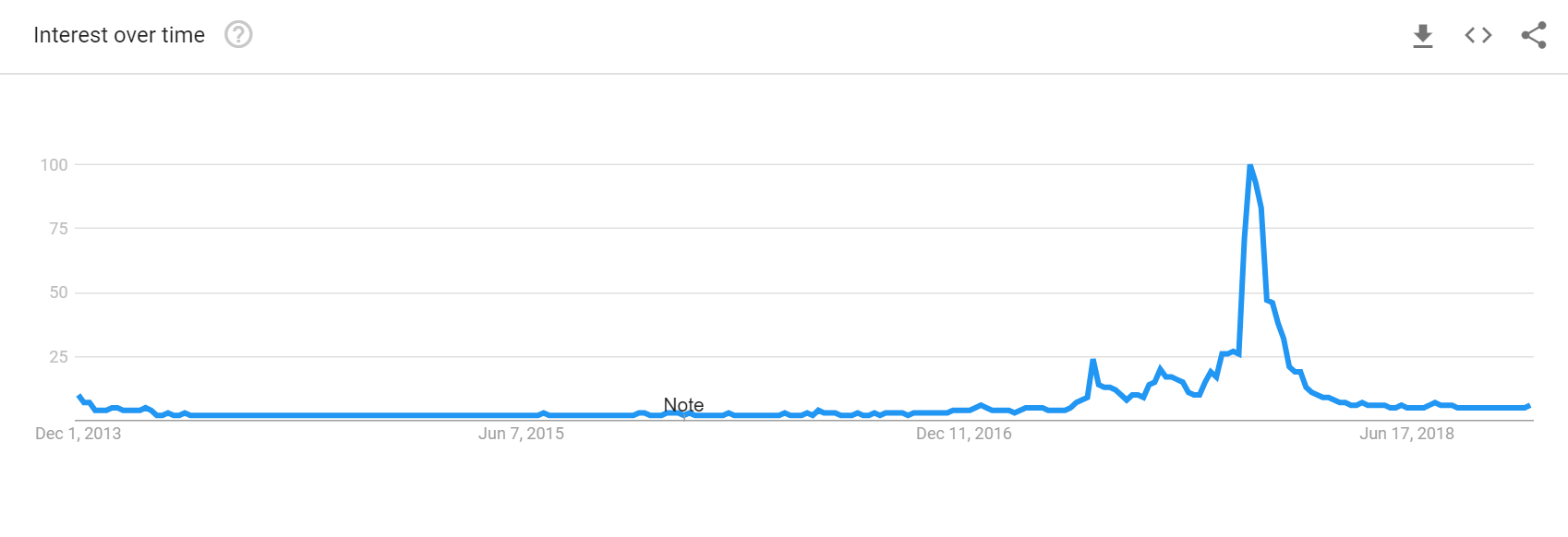Image resolution: width=1568 pixels, height=537 pixels.
Task: Click the Dec 1, 2013 axis label
Action: coord(78,434)
